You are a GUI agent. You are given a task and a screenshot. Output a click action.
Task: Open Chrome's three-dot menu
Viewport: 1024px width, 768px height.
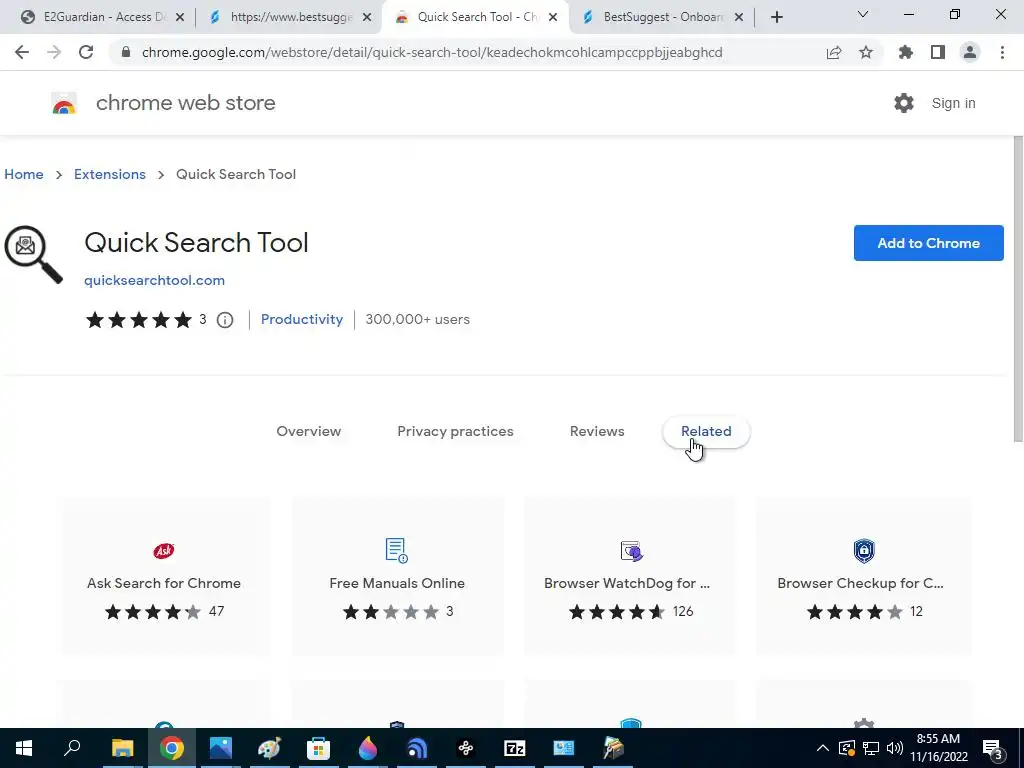pyautogui.click(x=1002, y=52)
